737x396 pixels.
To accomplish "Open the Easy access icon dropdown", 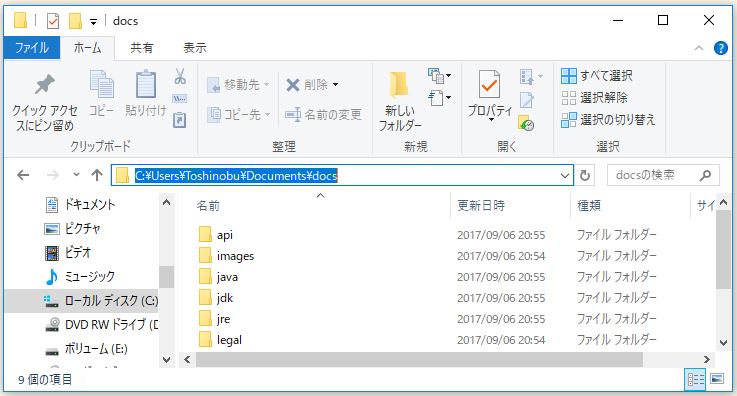I will [x=439, y=98].
